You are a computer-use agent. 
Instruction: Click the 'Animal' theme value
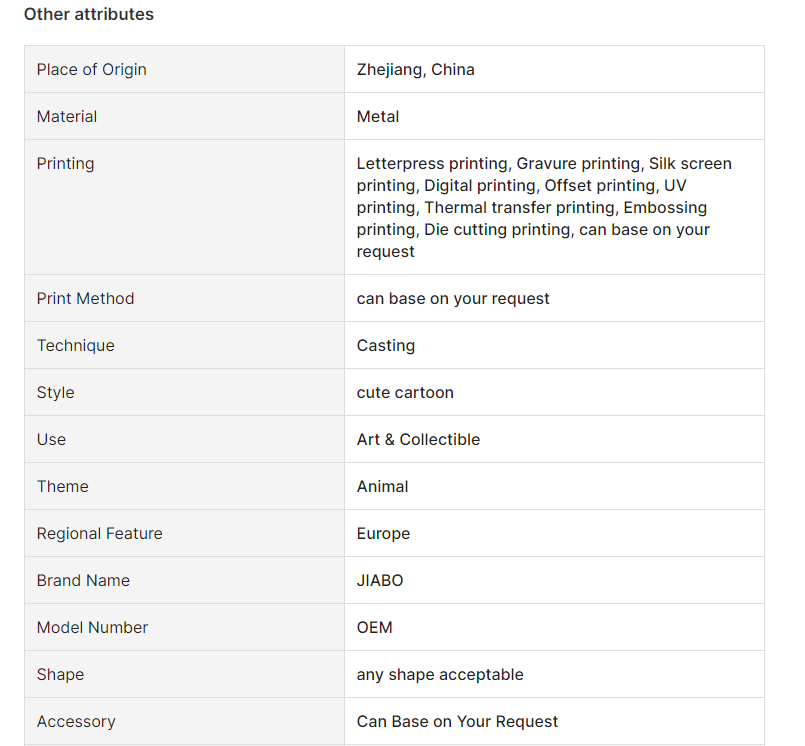coord(382,486)
